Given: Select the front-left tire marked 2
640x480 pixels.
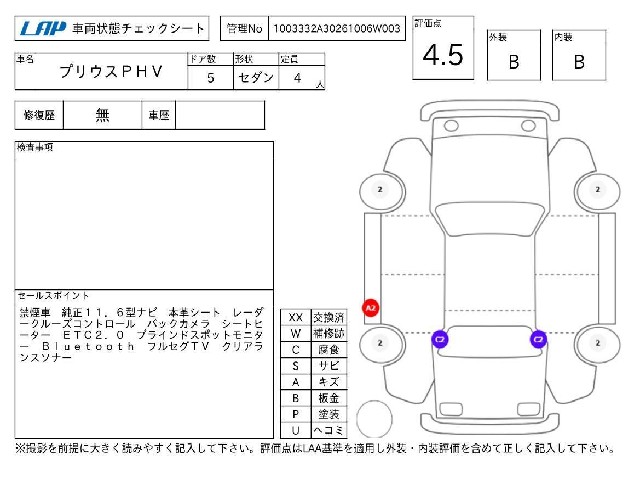Looking at the screenshot, I should click(382, 191).
